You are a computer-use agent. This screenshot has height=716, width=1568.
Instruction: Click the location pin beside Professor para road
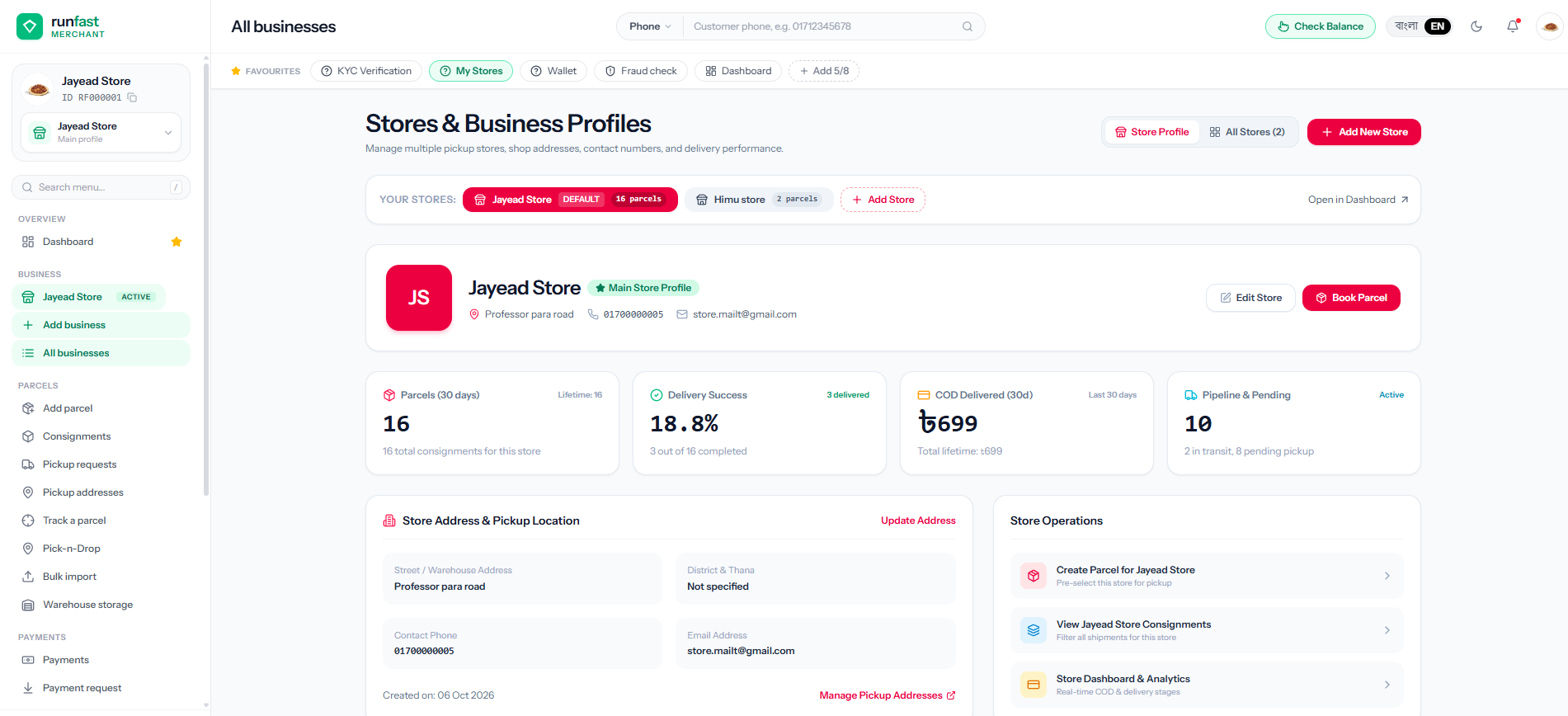(x=474, y=314)
